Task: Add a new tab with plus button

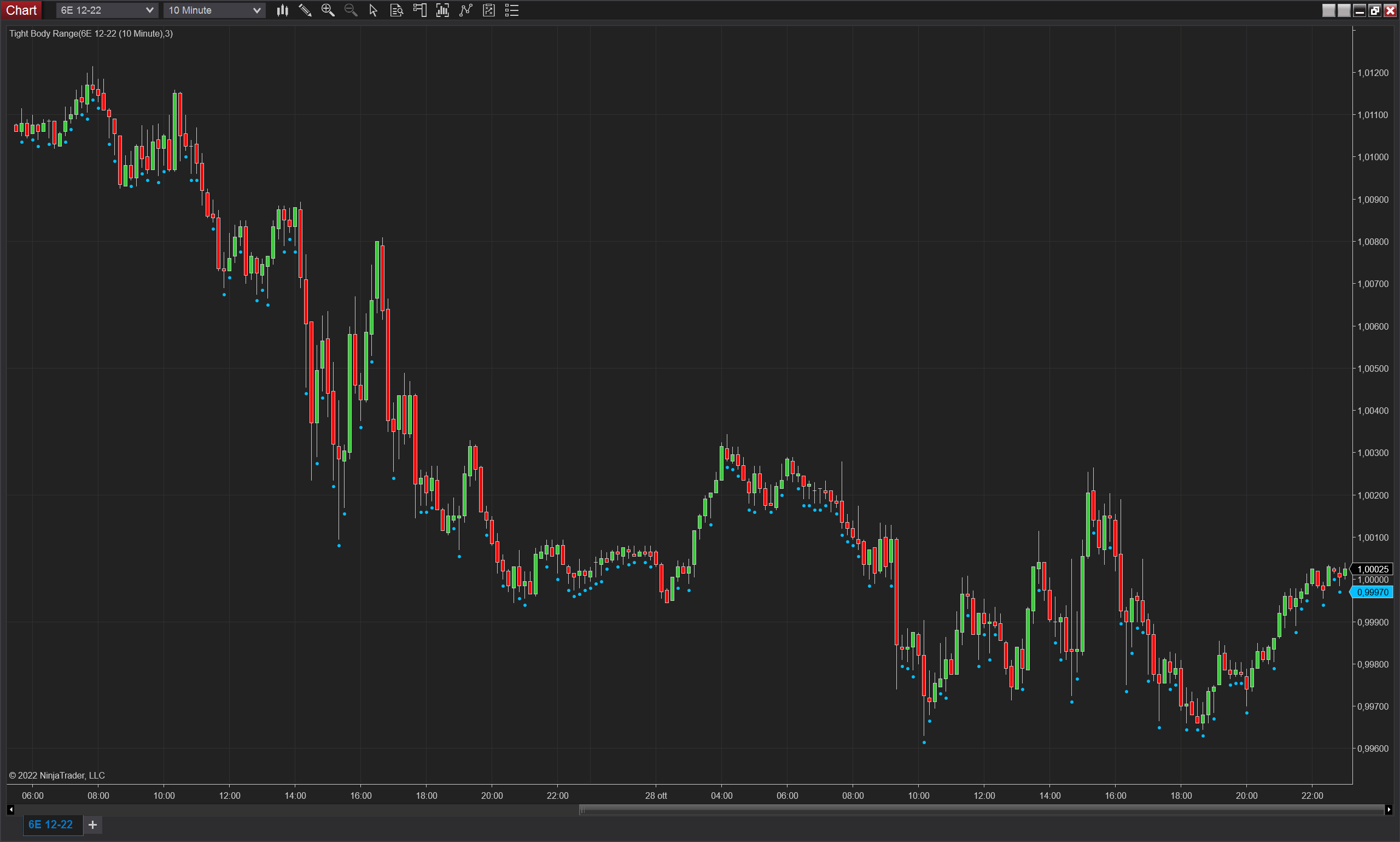Action: click(93, 825)
